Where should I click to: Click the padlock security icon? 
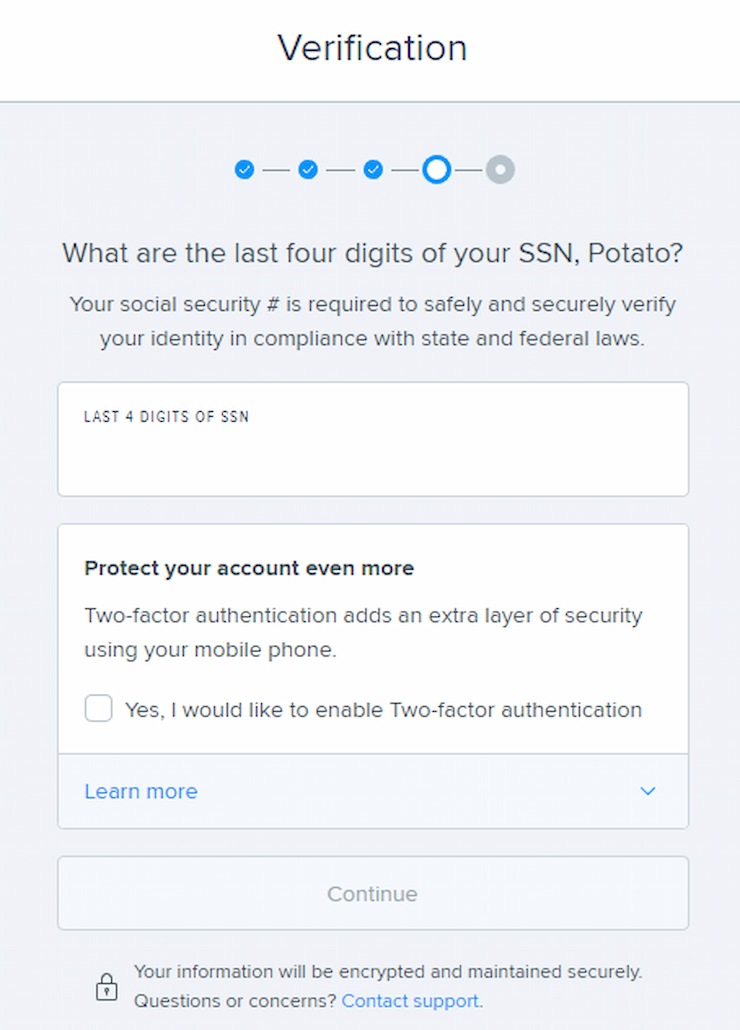[106, 987]
